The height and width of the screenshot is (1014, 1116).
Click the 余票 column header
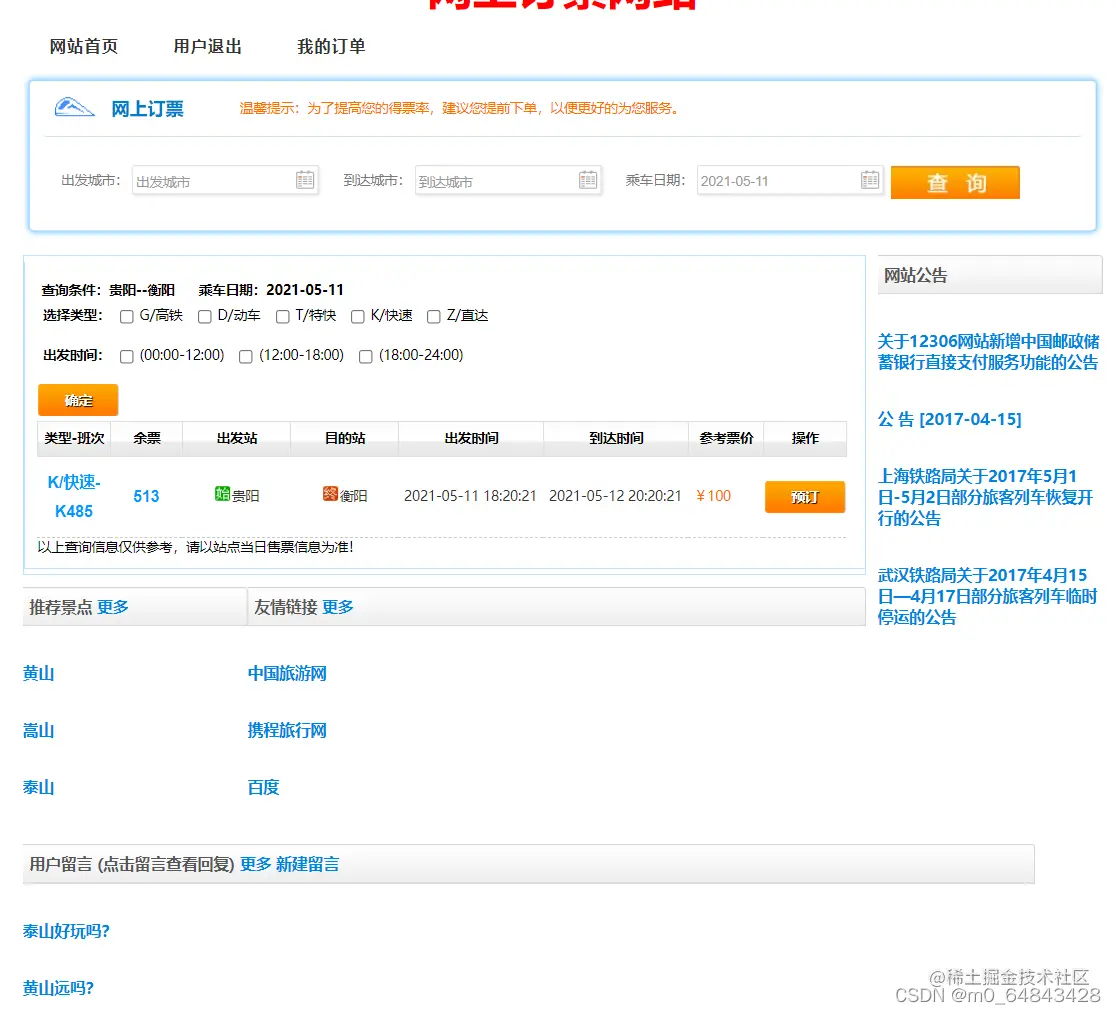point(147,438)
